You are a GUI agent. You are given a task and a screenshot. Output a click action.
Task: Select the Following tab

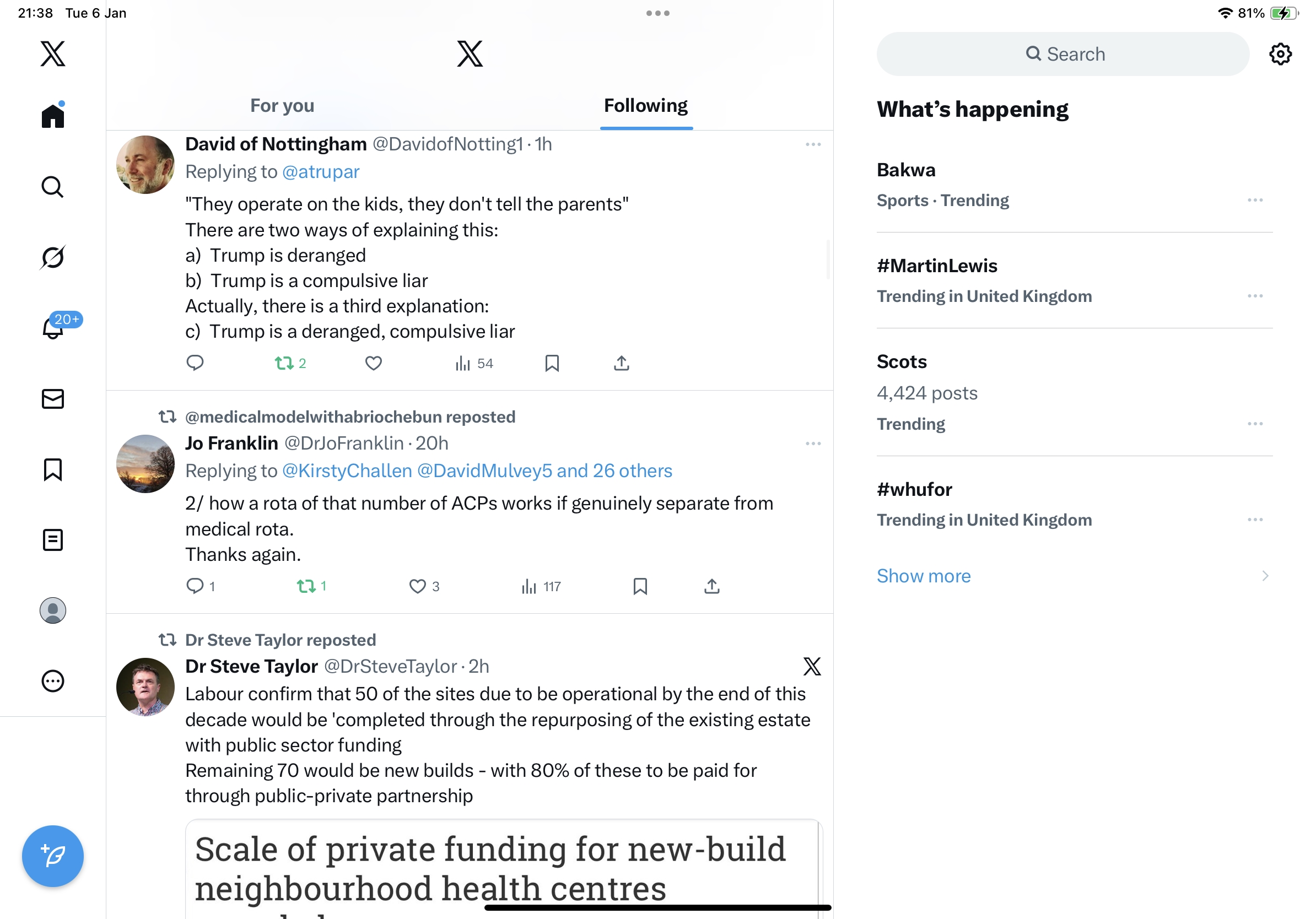(x=645, y=106)
